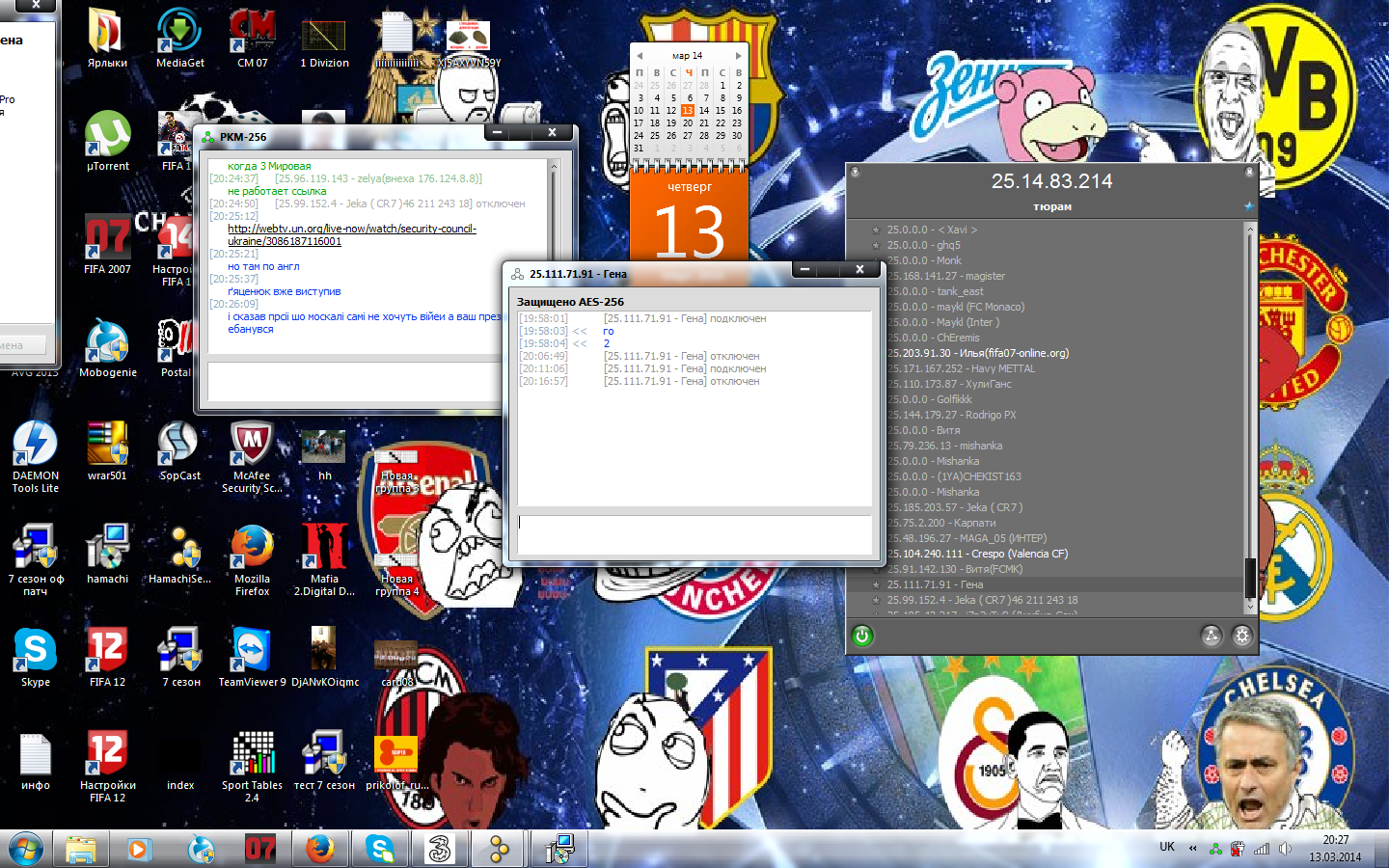
Task: Open DJANvKOiqmc image on desktop
Action: coord(324,657)
